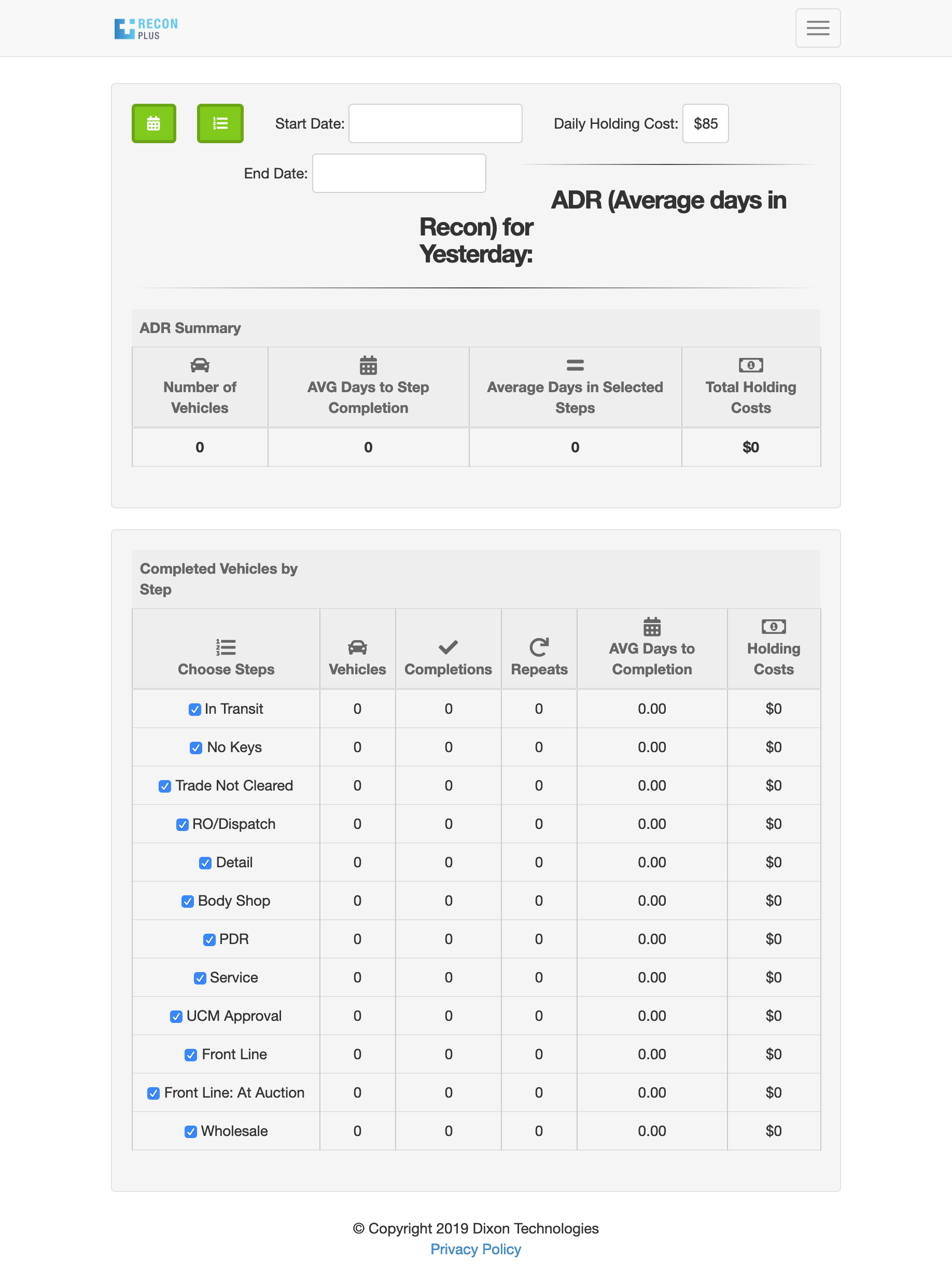
Task: Click calendar icon above AVG Days to Completion
Action: pyautogui.click(x=652, y=627)
